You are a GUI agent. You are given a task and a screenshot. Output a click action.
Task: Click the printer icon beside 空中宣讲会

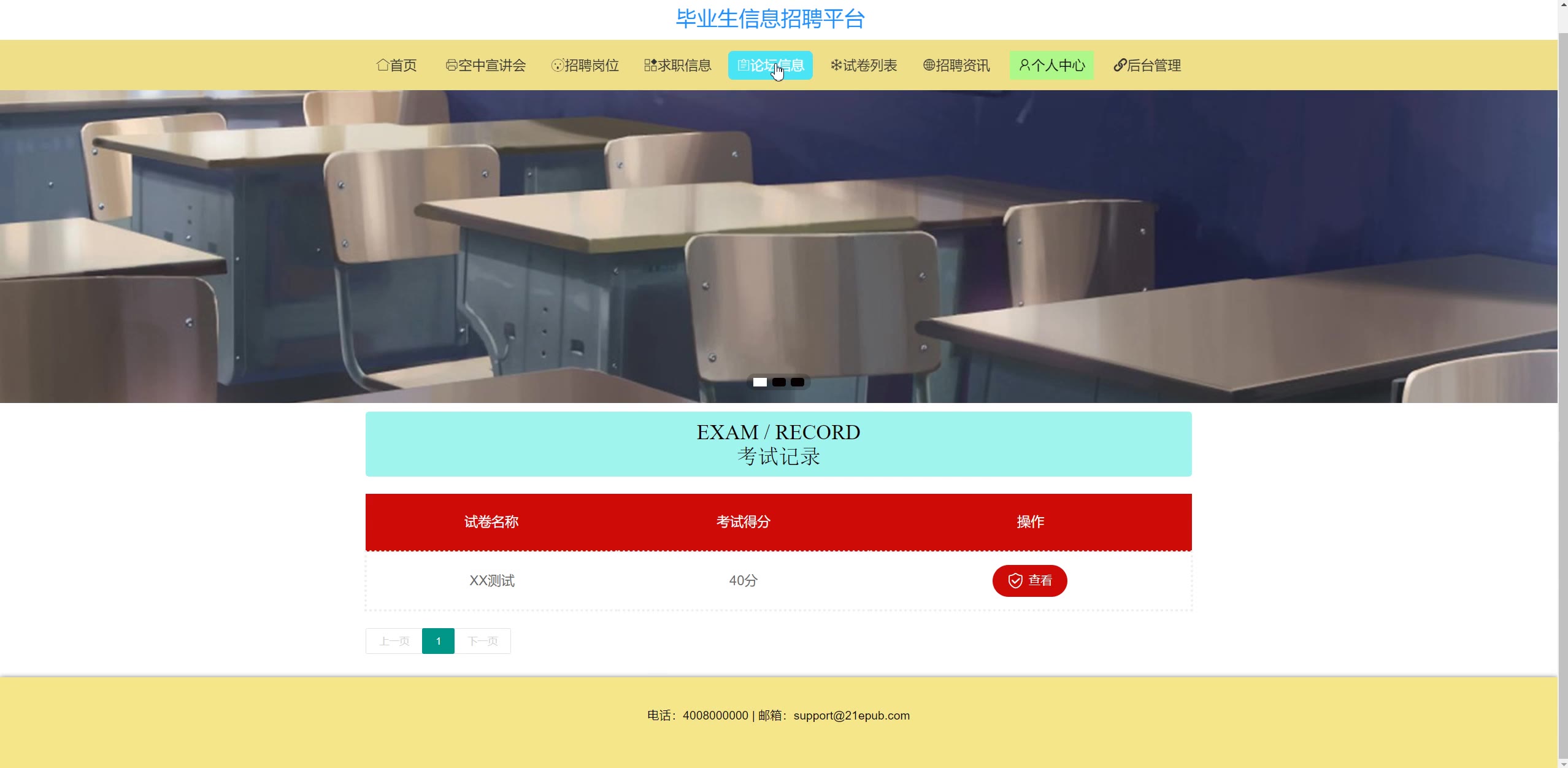[x=452, y=65]
